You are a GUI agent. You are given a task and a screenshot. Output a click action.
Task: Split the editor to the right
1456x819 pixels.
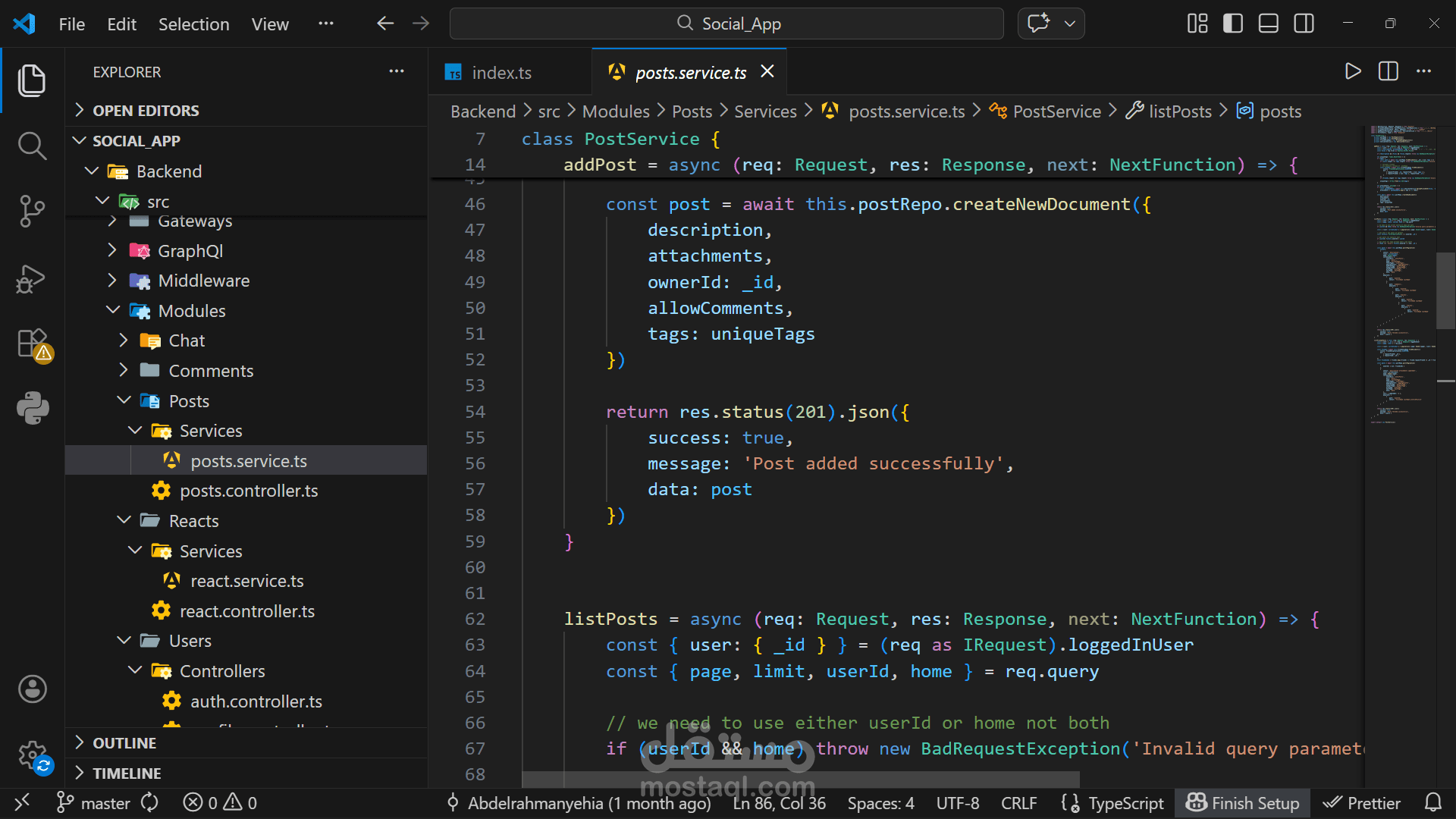tap(1389, 72)
